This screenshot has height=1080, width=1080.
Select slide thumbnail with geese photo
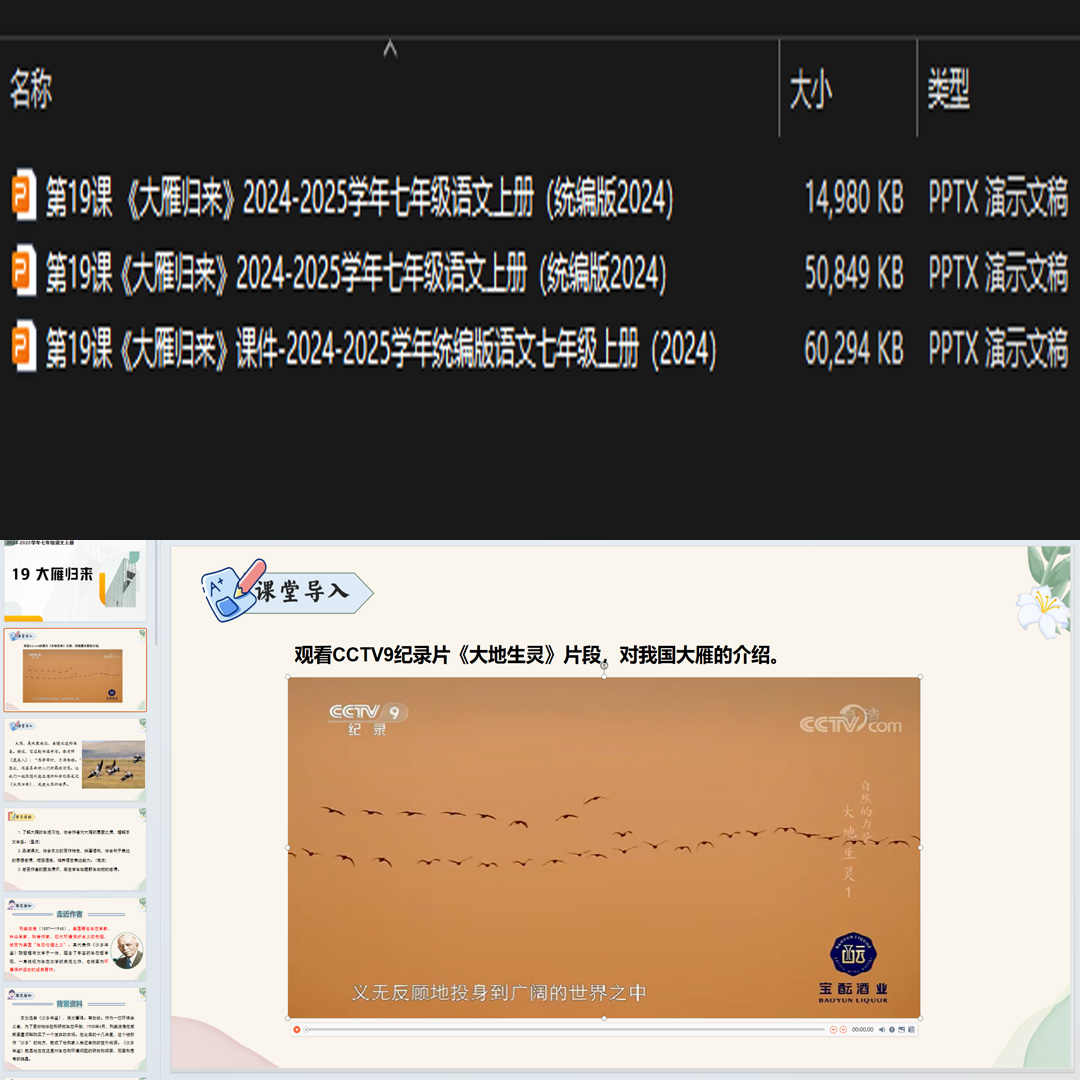(x=75, y=760)
